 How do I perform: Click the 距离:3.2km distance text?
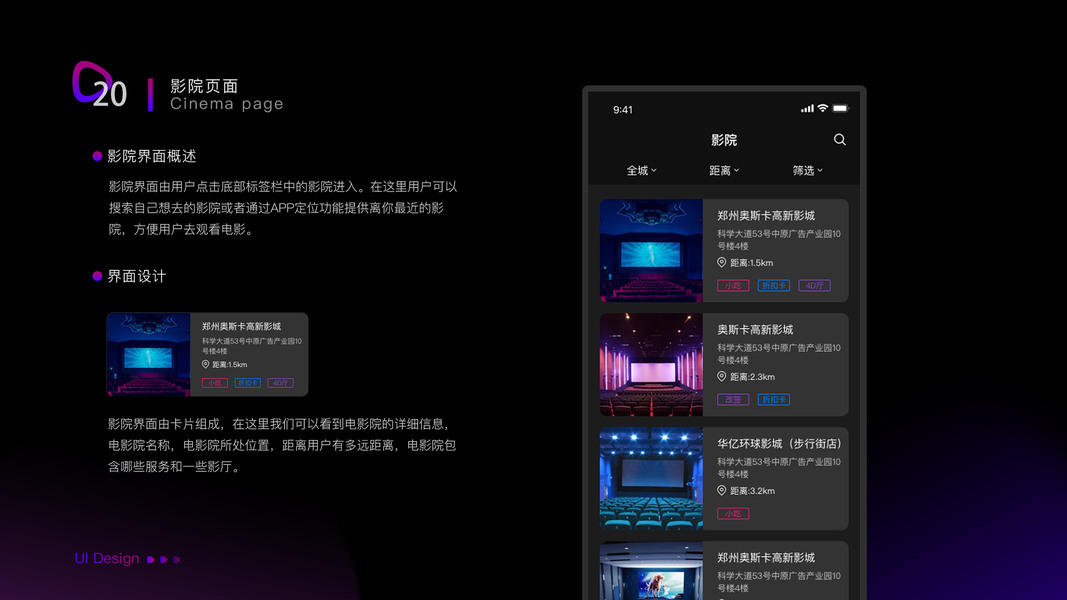[x=752, y=491]
